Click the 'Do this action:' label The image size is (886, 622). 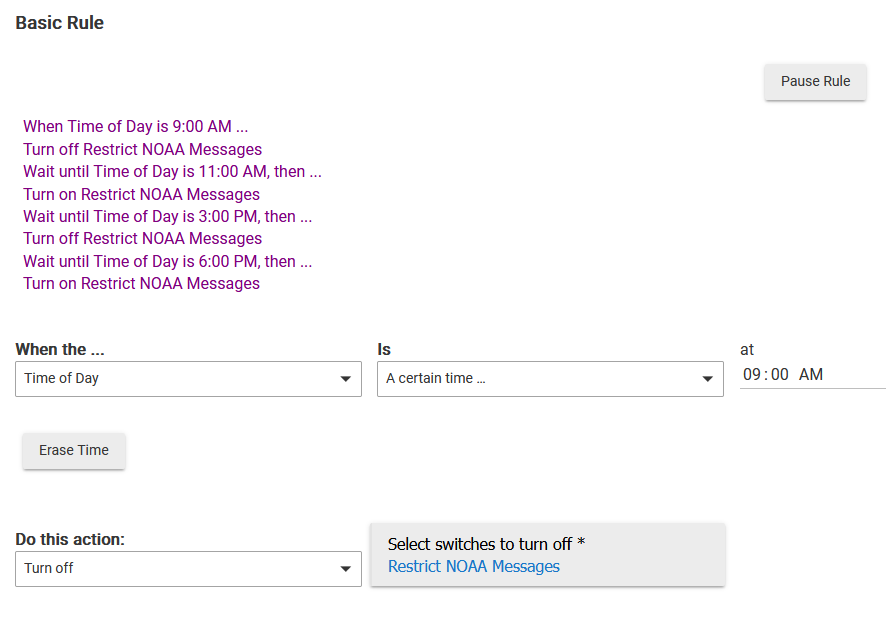[x=70, y=540]
